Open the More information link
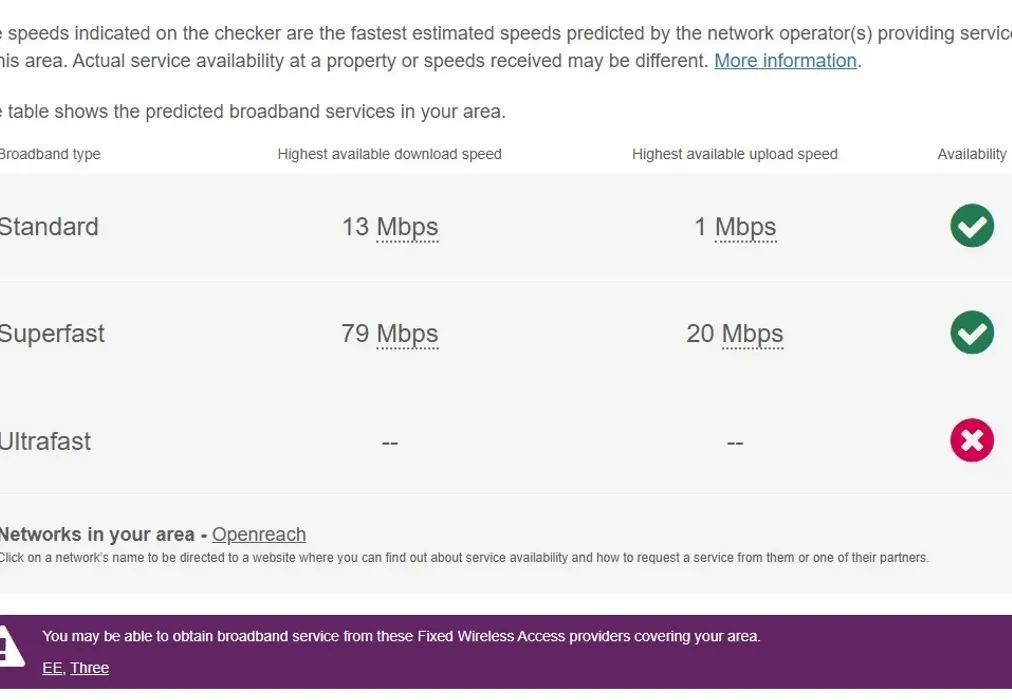The image size is (1012, 700). click(785, 60)
